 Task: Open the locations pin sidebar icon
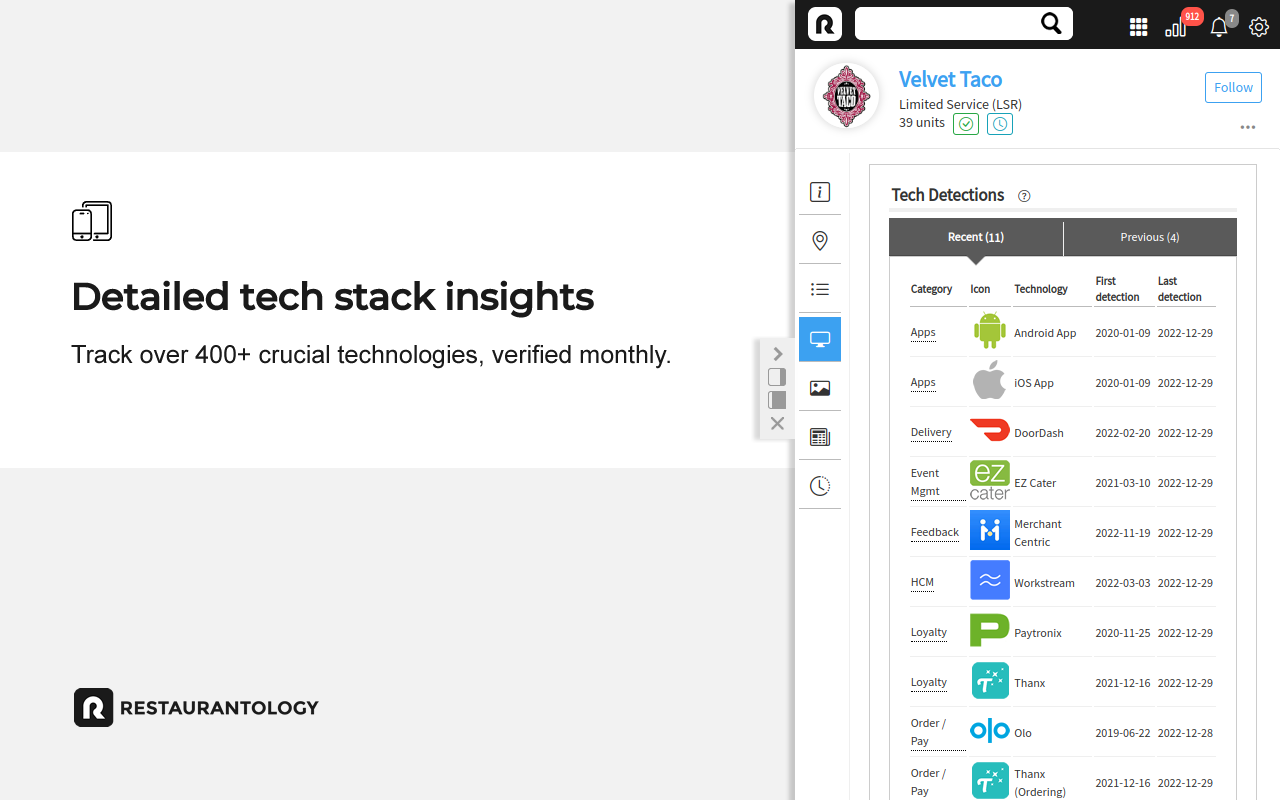[x=820, y=241]
